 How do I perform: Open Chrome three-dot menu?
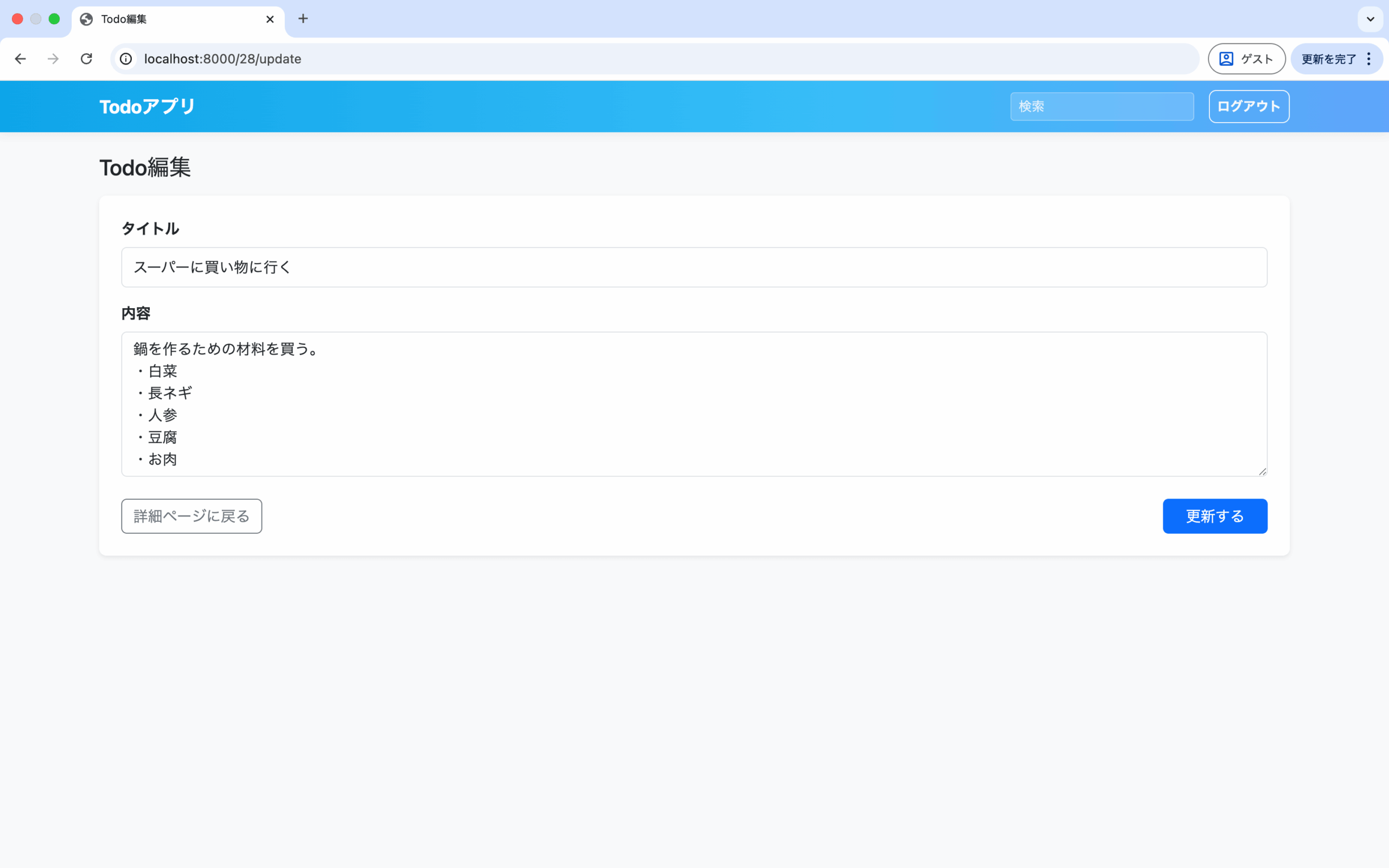[x=1369, y=59]
